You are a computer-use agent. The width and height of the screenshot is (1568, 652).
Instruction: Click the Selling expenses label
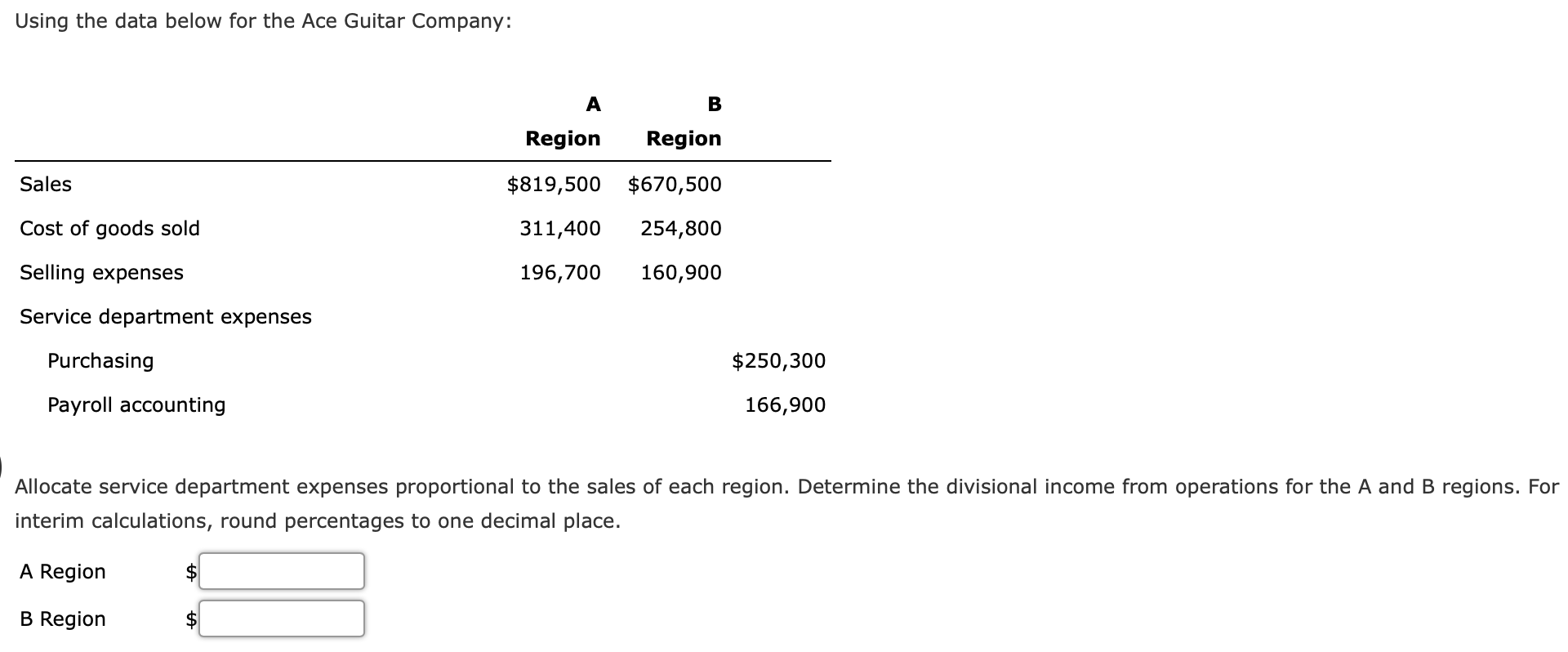[101, 273]
